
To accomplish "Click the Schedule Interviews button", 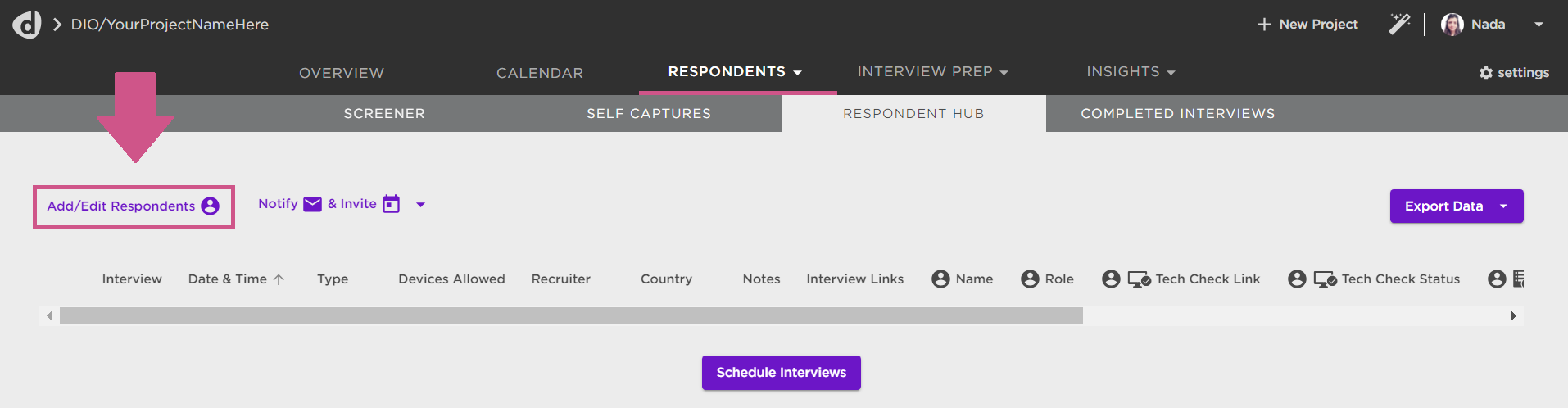I will (781, 373).
